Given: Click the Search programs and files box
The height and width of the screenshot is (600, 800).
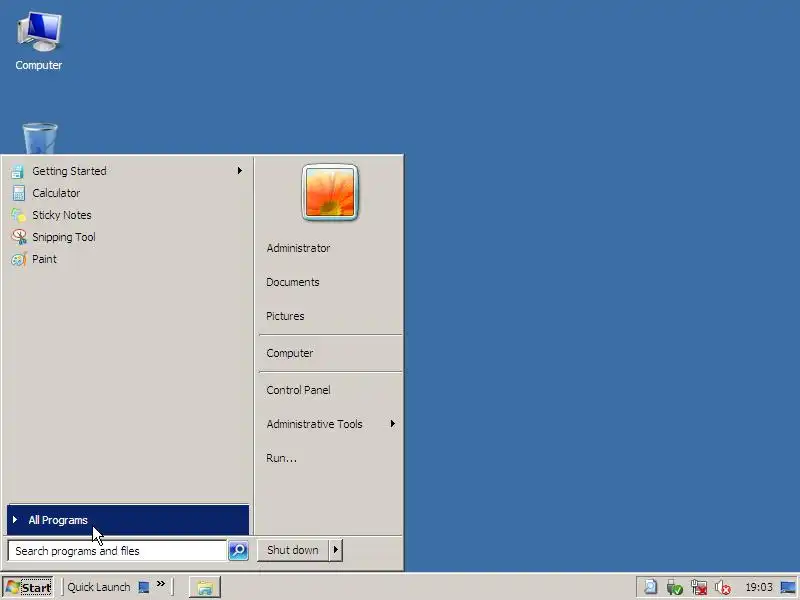Looking at the screenshot, I should coord(117,551).
